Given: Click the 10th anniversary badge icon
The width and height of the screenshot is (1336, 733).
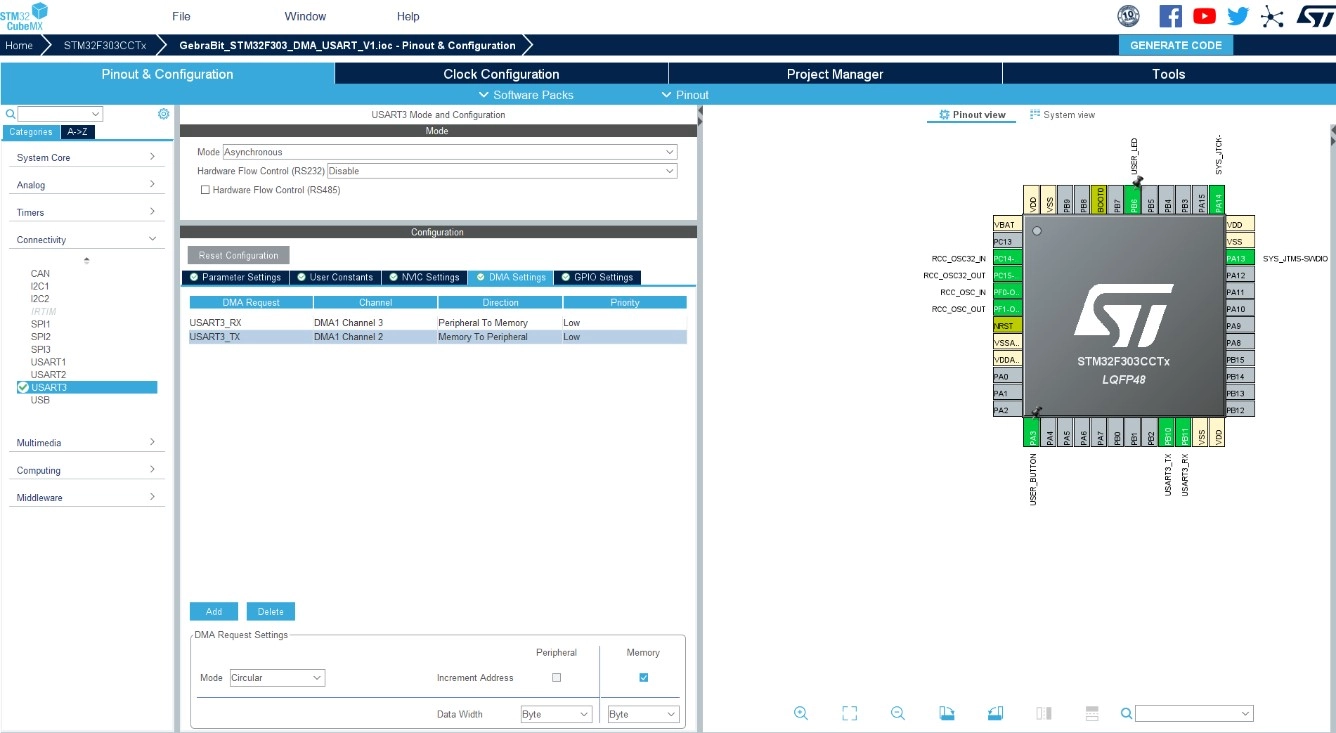Looking at the screenshot, I should point(1128,16).
